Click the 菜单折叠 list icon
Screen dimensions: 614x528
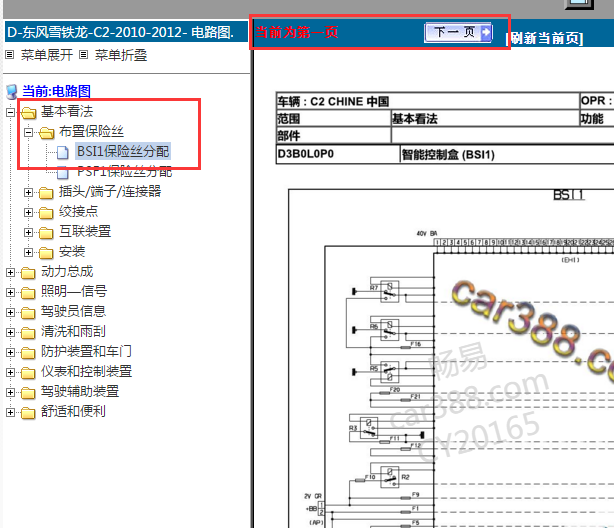coord(83,54)
